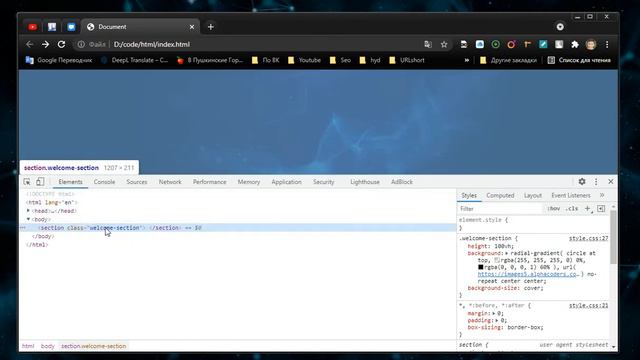
Task: Open the Extensions puzzle piece menu
Action: coord(575,44)
